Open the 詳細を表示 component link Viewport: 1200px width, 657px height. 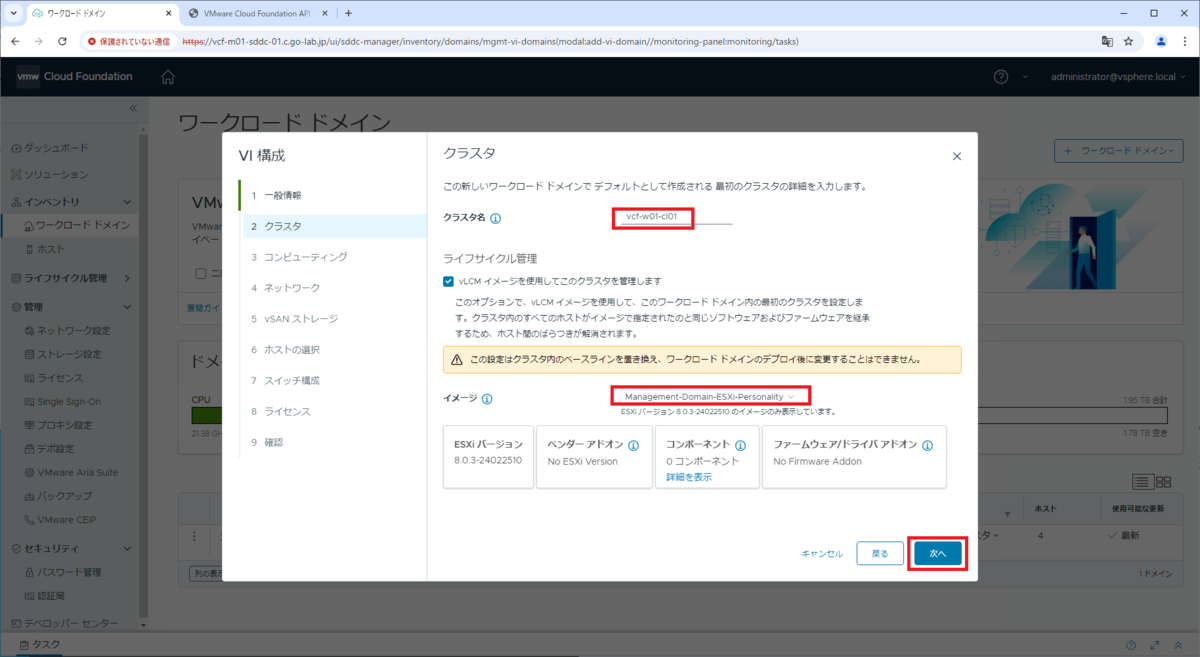click(x=689, y=478)
